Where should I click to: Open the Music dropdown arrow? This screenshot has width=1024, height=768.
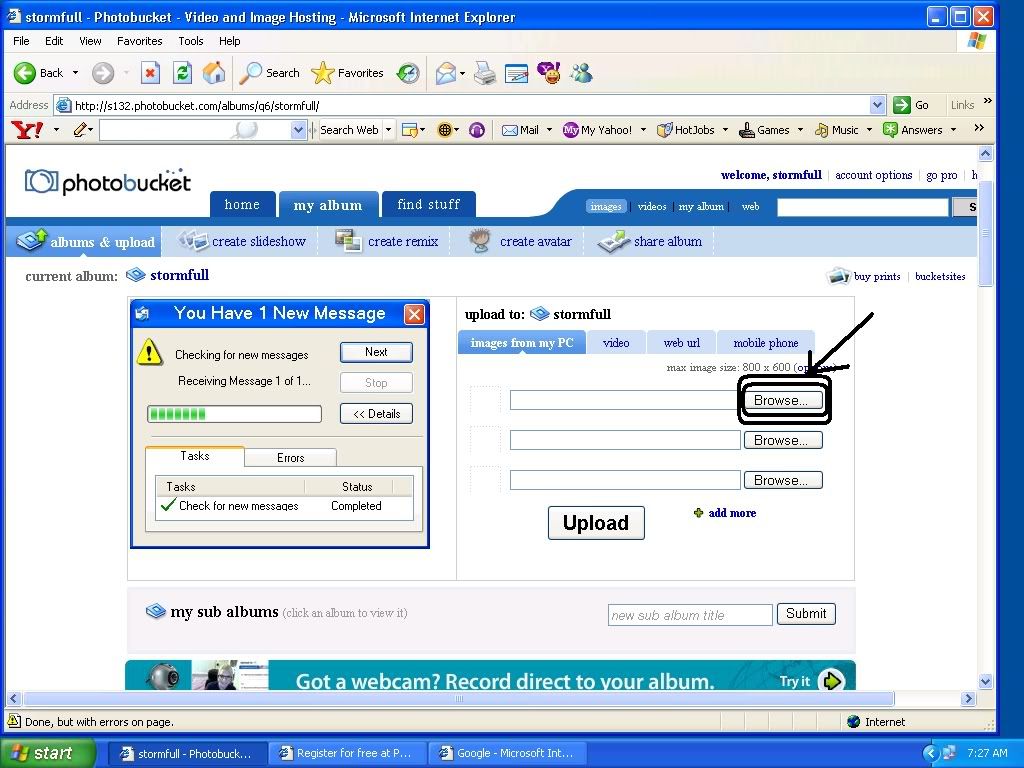(x=869, y=130)
